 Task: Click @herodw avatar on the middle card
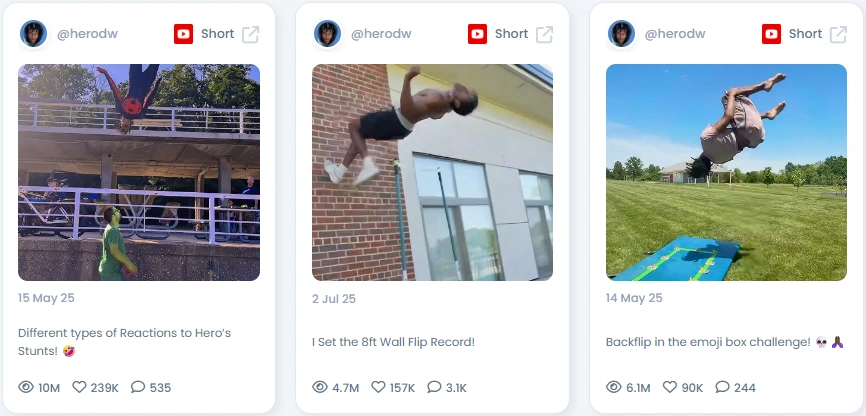(327, 34)
